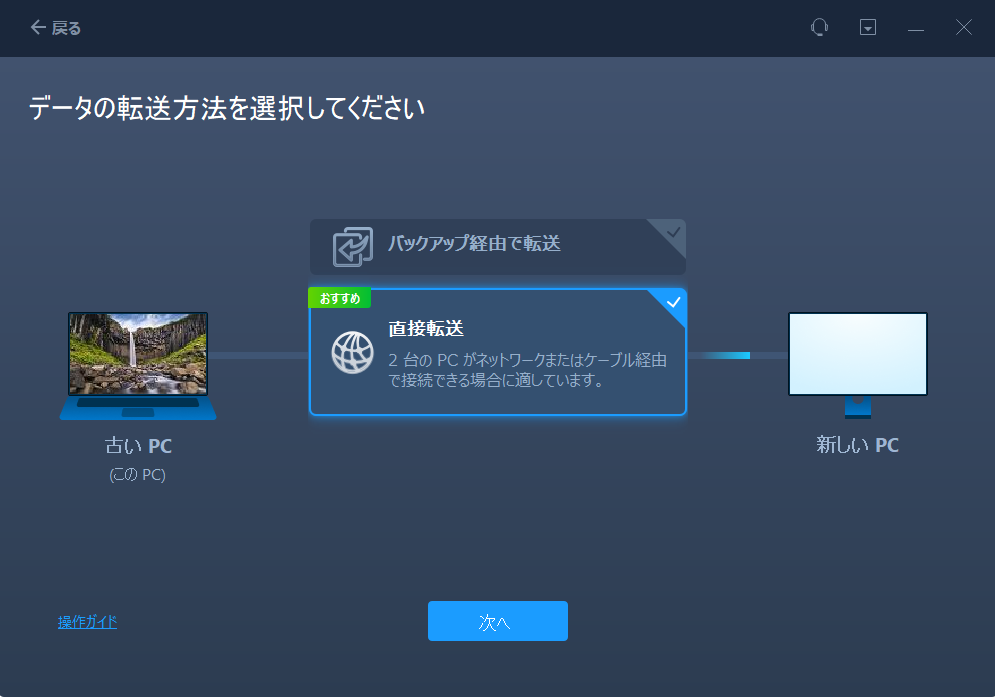Viewport: 995px width, 697px height.
Task: Click the (この PC) caption
Action: (x=137, y=475)
